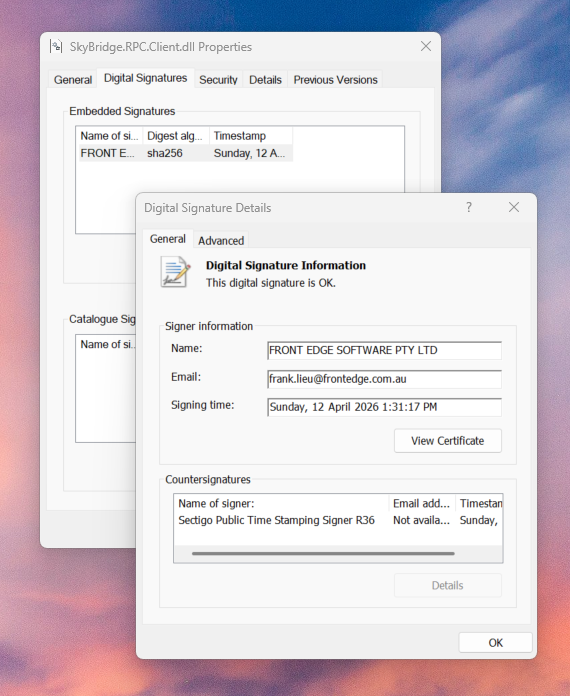Click OK to dismiss signature details
Viewport: 570px width, 696px height.
(x=495, y=643)
